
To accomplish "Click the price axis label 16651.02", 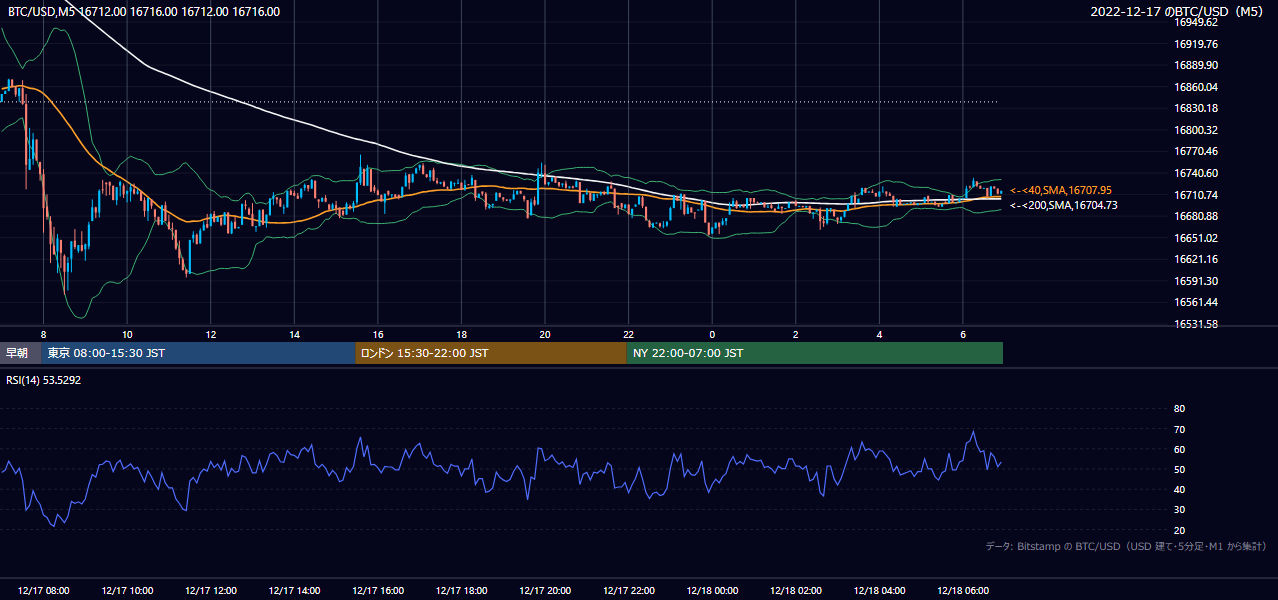I will tap(1196, 238).
